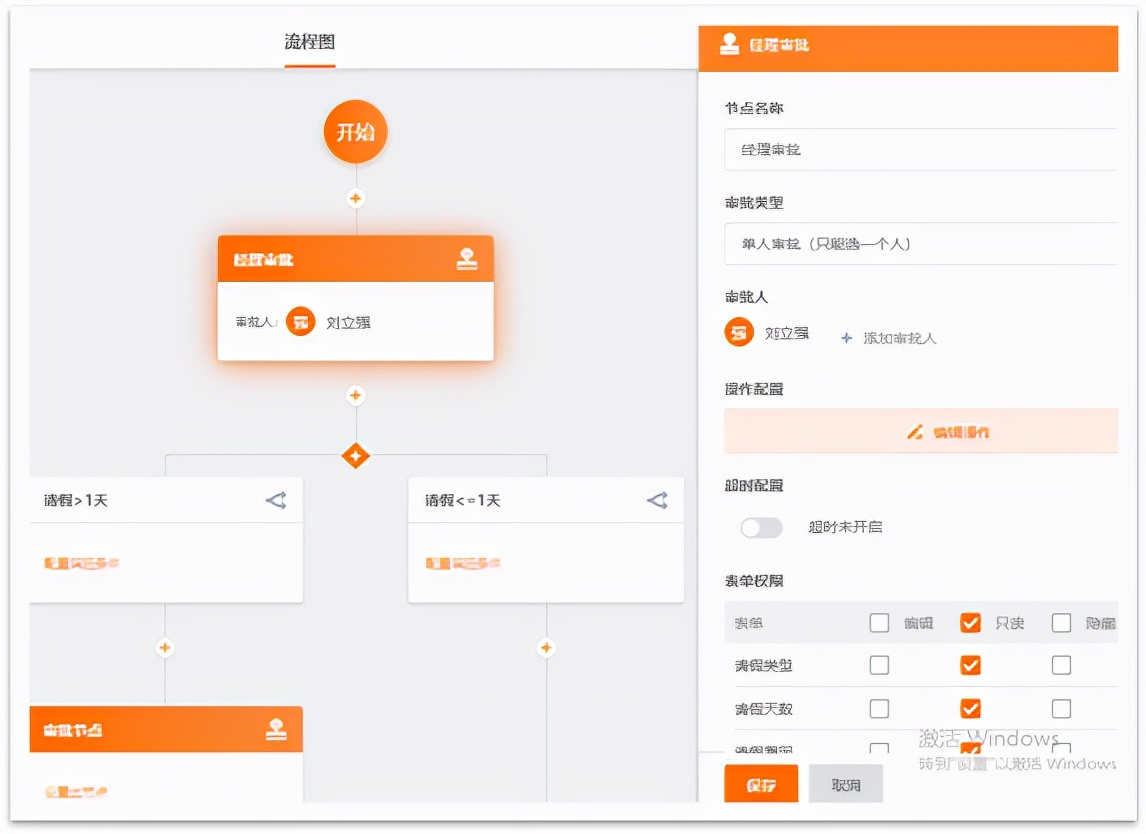
Task: Click stamp icon on the 审批节点 node
Action: pos(276,729)
